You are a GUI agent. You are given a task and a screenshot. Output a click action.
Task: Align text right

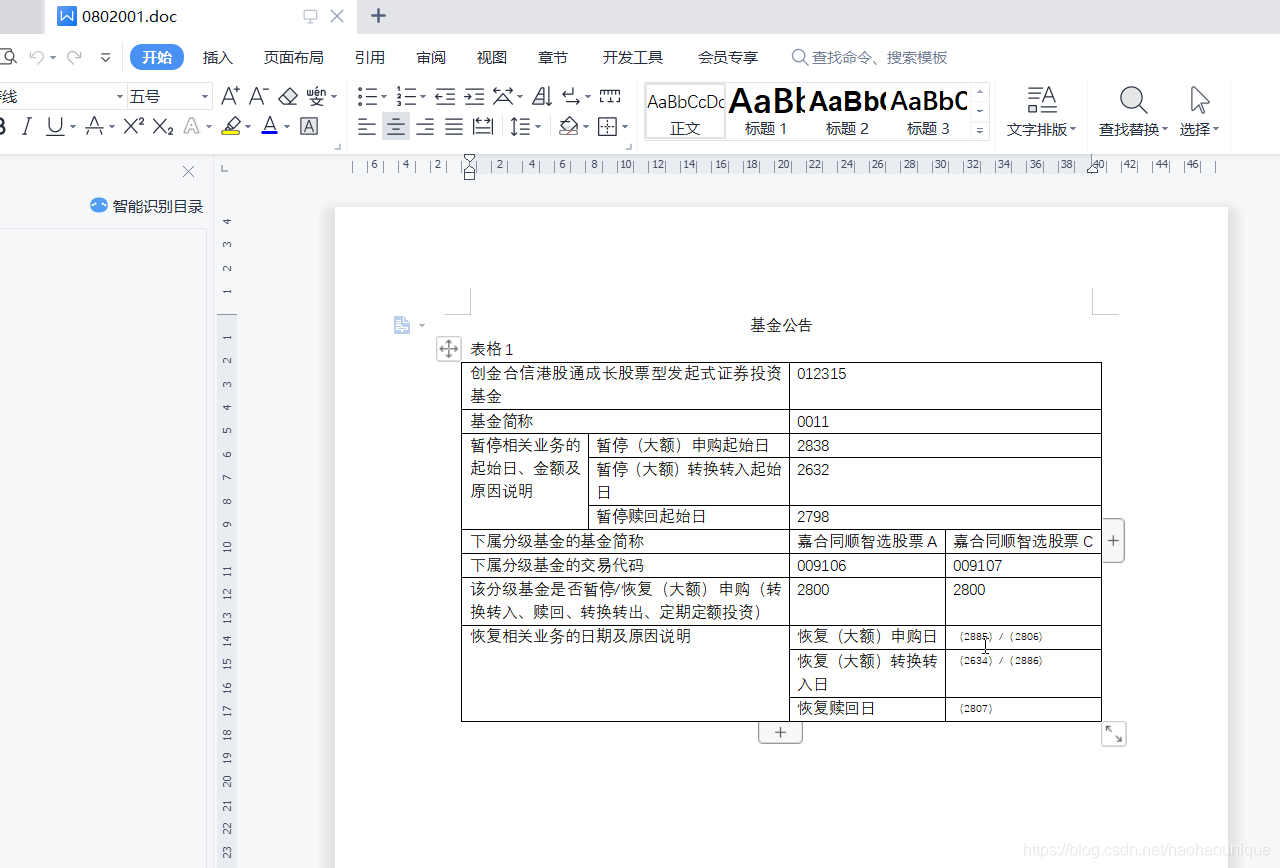[x=425, y=126]
